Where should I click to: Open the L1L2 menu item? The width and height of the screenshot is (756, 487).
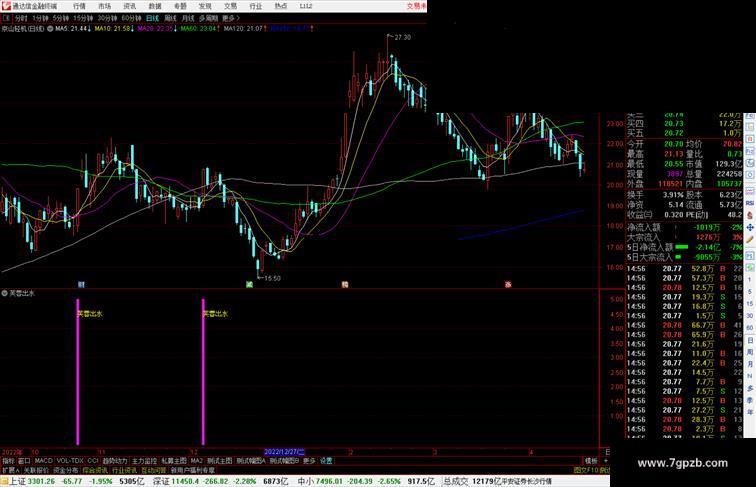point(306,6)
